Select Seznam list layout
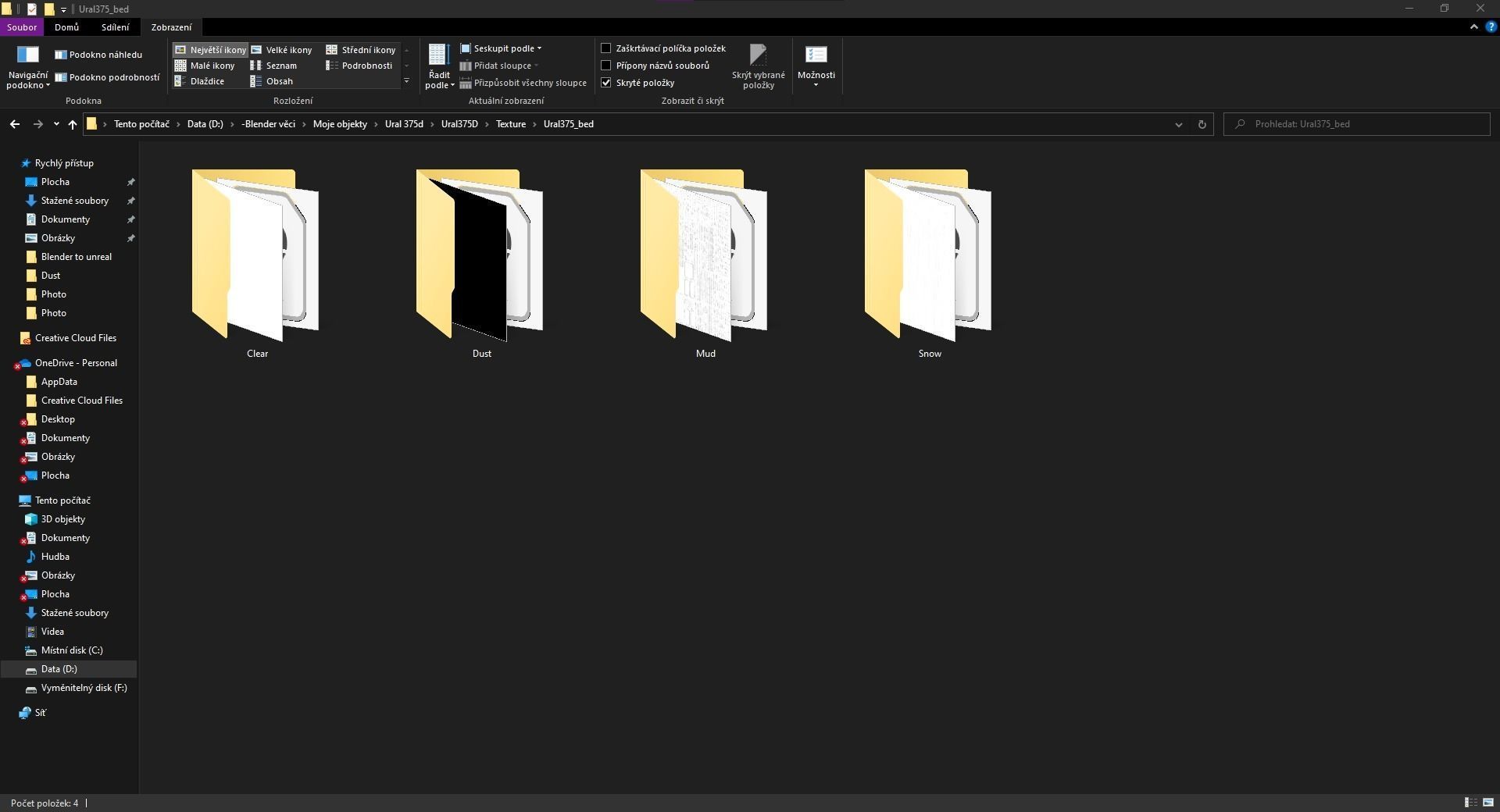Viewport: 1500px width, 812px height. click(x=273, y=66)
